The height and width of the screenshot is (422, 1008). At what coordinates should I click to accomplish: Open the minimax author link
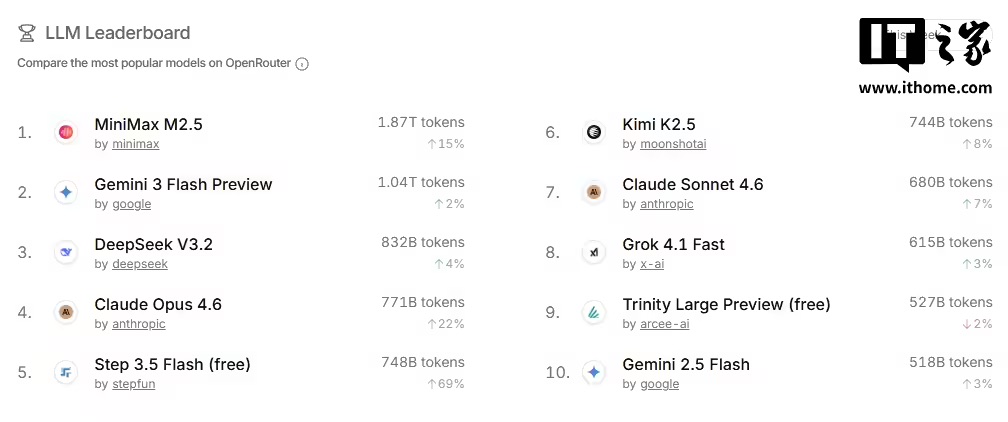click(x=135, y=144)
